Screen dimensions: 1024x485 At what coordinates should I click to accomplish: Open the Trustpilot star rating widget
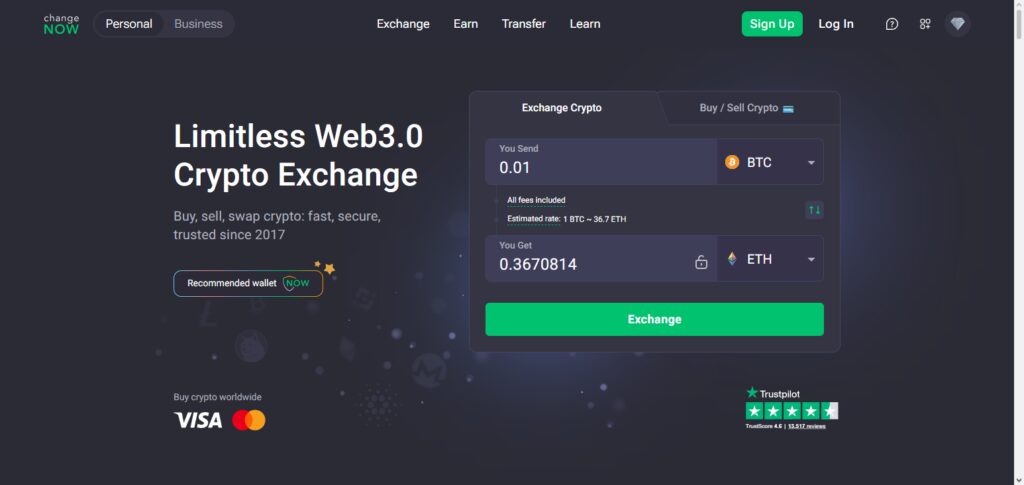pyautogui.click(x=792, y=411)
